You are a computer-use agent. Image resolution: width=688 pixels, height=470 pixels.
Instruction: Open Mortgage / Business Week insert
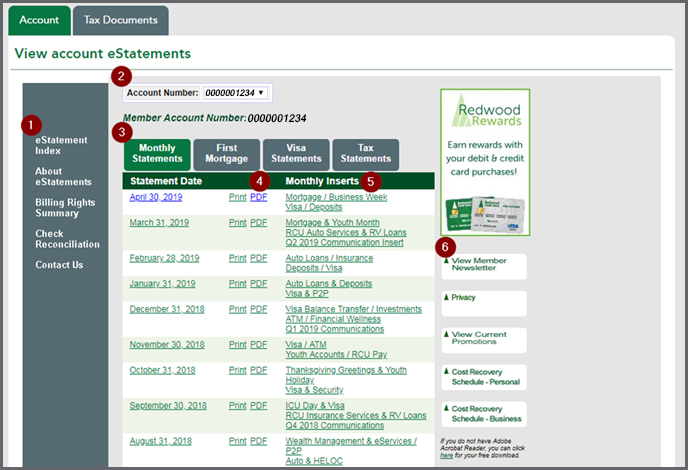pos(336,197)
